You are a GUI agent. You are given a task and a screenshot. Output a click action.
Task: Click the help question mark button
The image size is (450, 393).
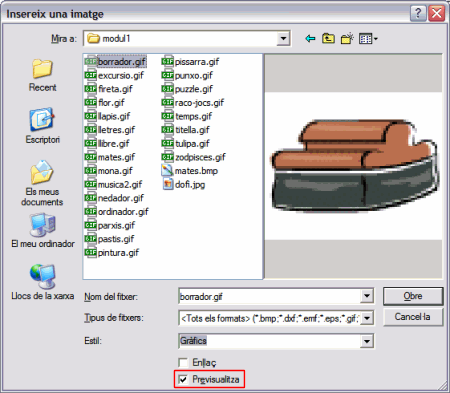(418, 13)
